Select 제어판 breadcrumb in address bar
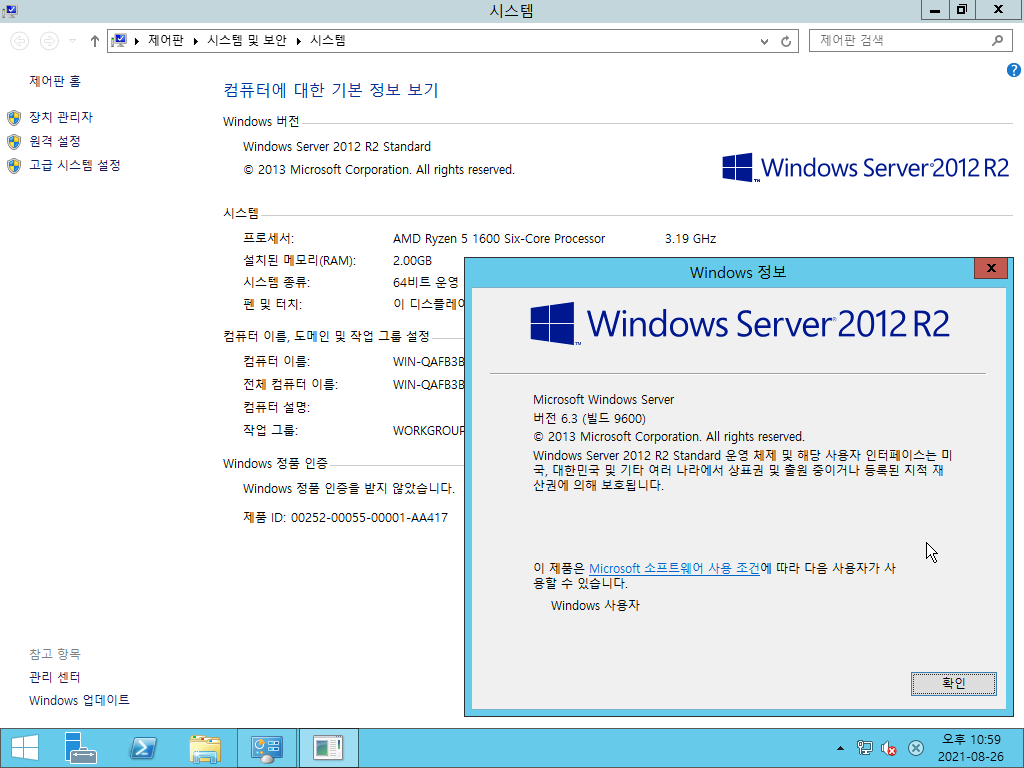The width and height of the screenshot is (1024, 768). 166,40
